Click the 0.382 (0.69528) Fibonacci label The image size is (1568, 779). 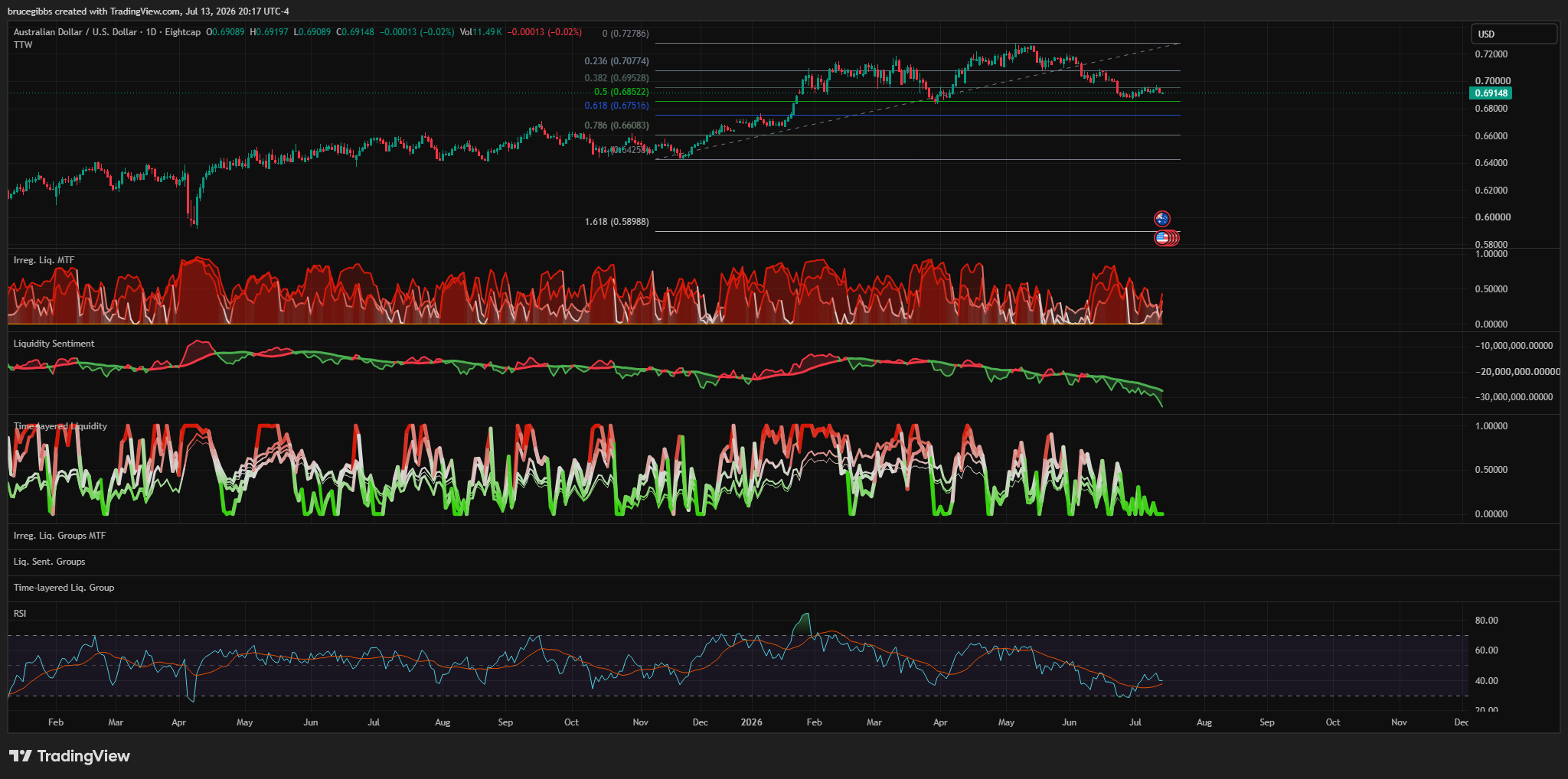(x=616, y=78)
